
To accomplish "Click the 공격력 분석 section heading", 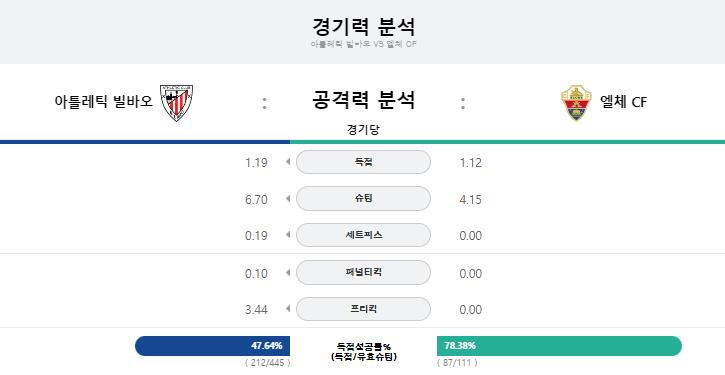I will click(363, 99).
